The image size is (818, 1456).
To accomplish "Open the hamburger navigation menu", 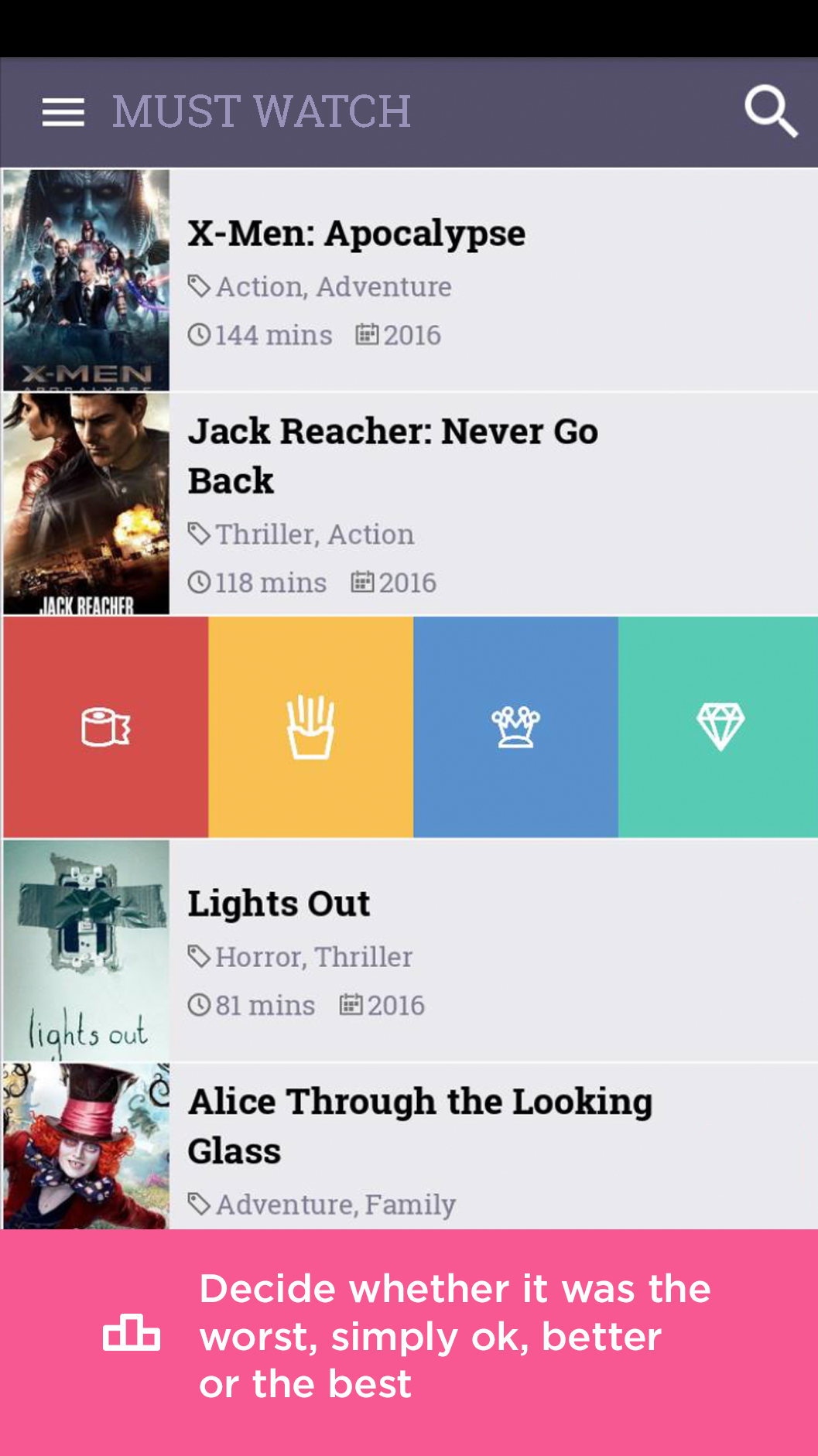I will point(63,112).
